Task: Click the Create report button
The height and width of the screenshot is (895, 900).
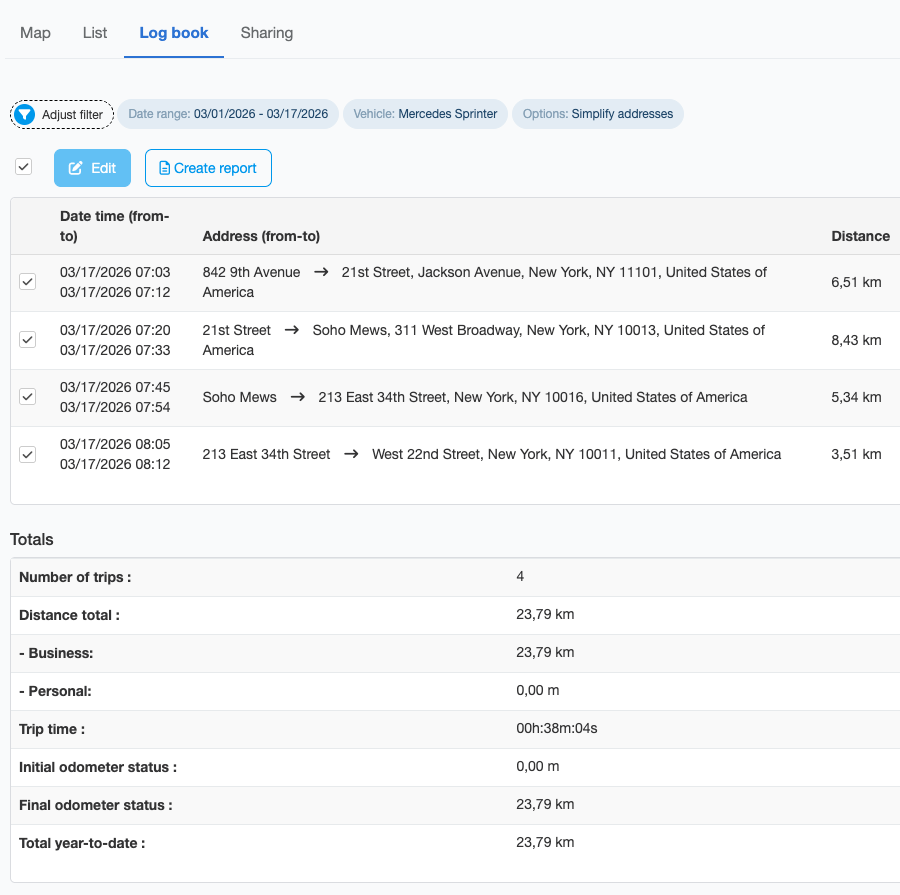Action: pyautogui.click(x=208, y=168)
